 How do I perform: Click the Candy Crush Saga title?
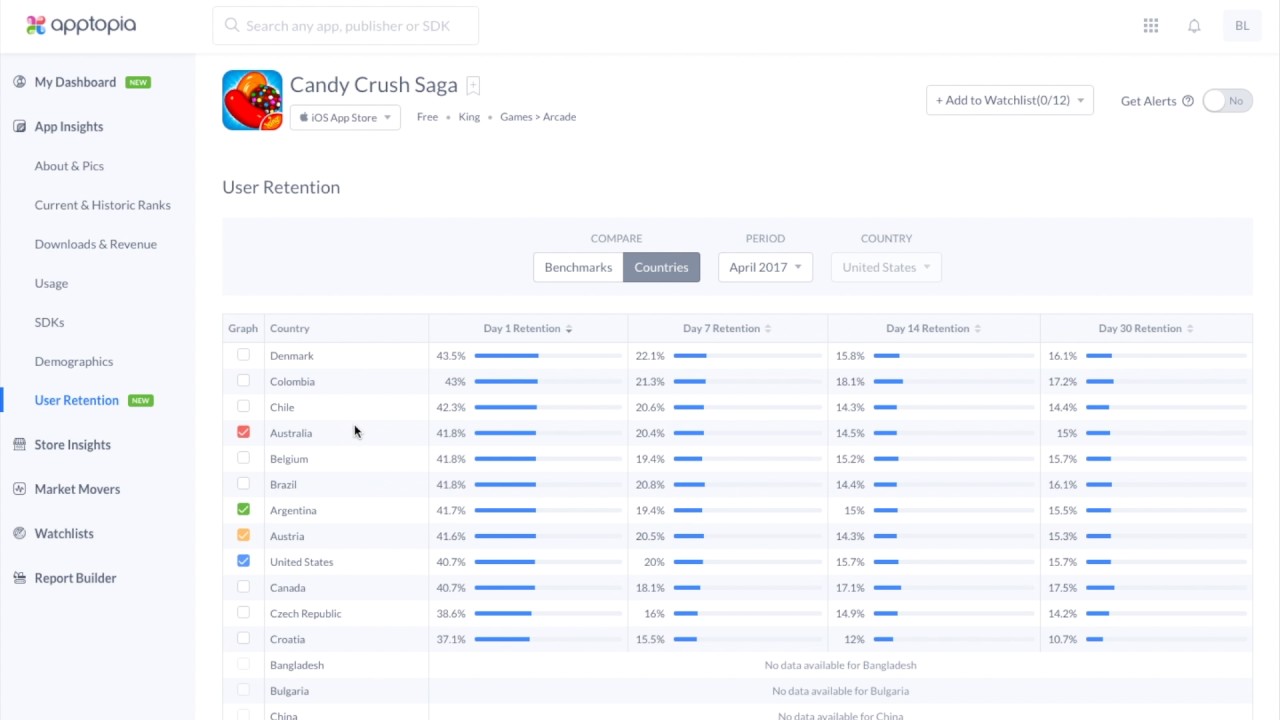click(373, 85)
